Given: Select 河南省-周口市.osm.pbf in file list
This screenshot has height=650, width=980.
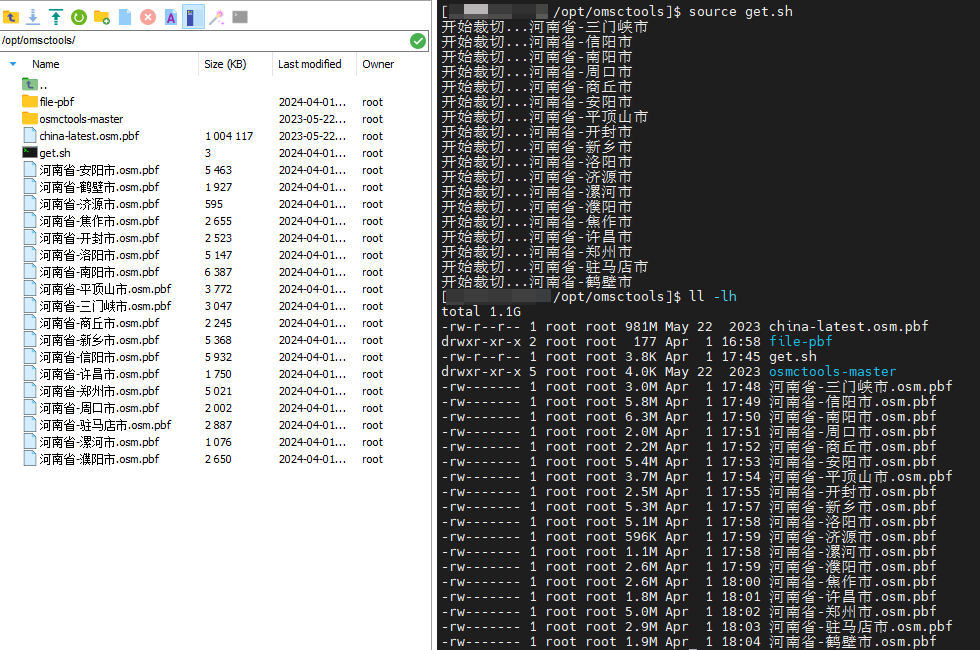Looking at the screenshot, I should [x=99, y=408].
